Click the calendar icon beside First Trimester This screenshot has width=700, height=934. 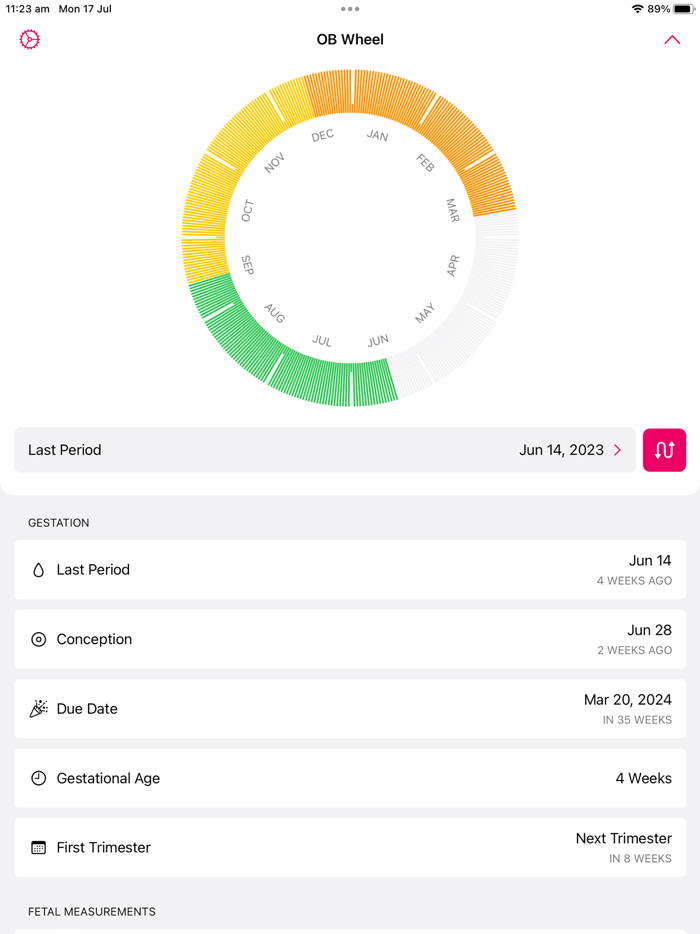(x=37, y=847)
